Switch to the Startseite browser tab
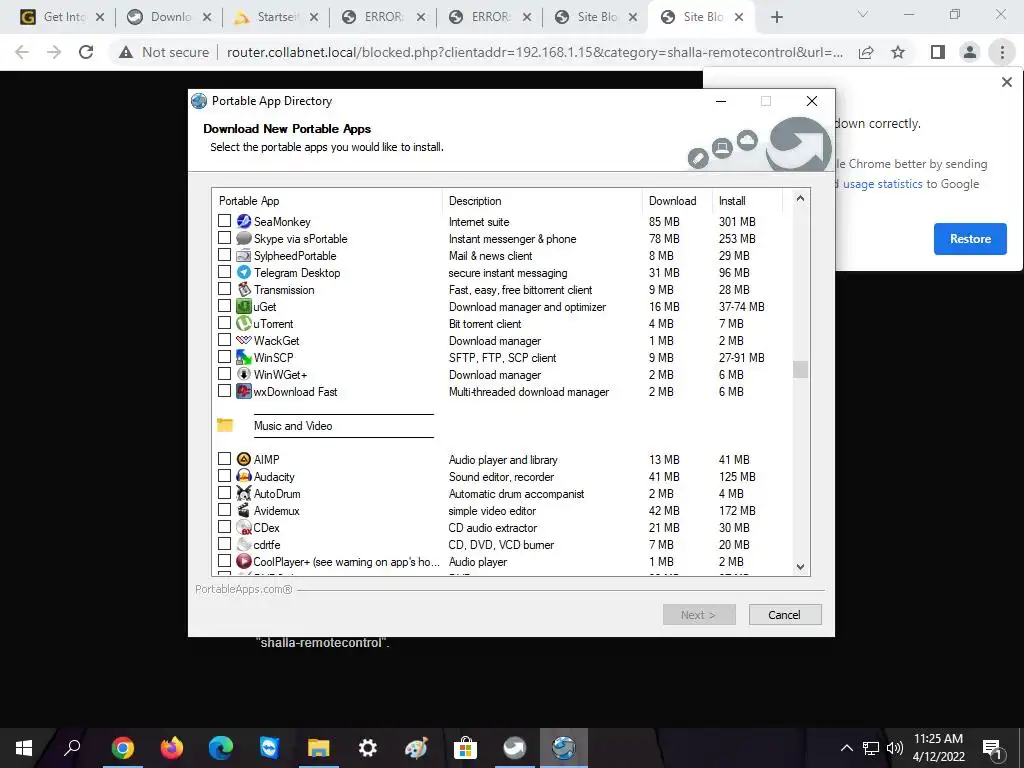The width and height of the screenshot is (1024, 768). click(277, 17)
